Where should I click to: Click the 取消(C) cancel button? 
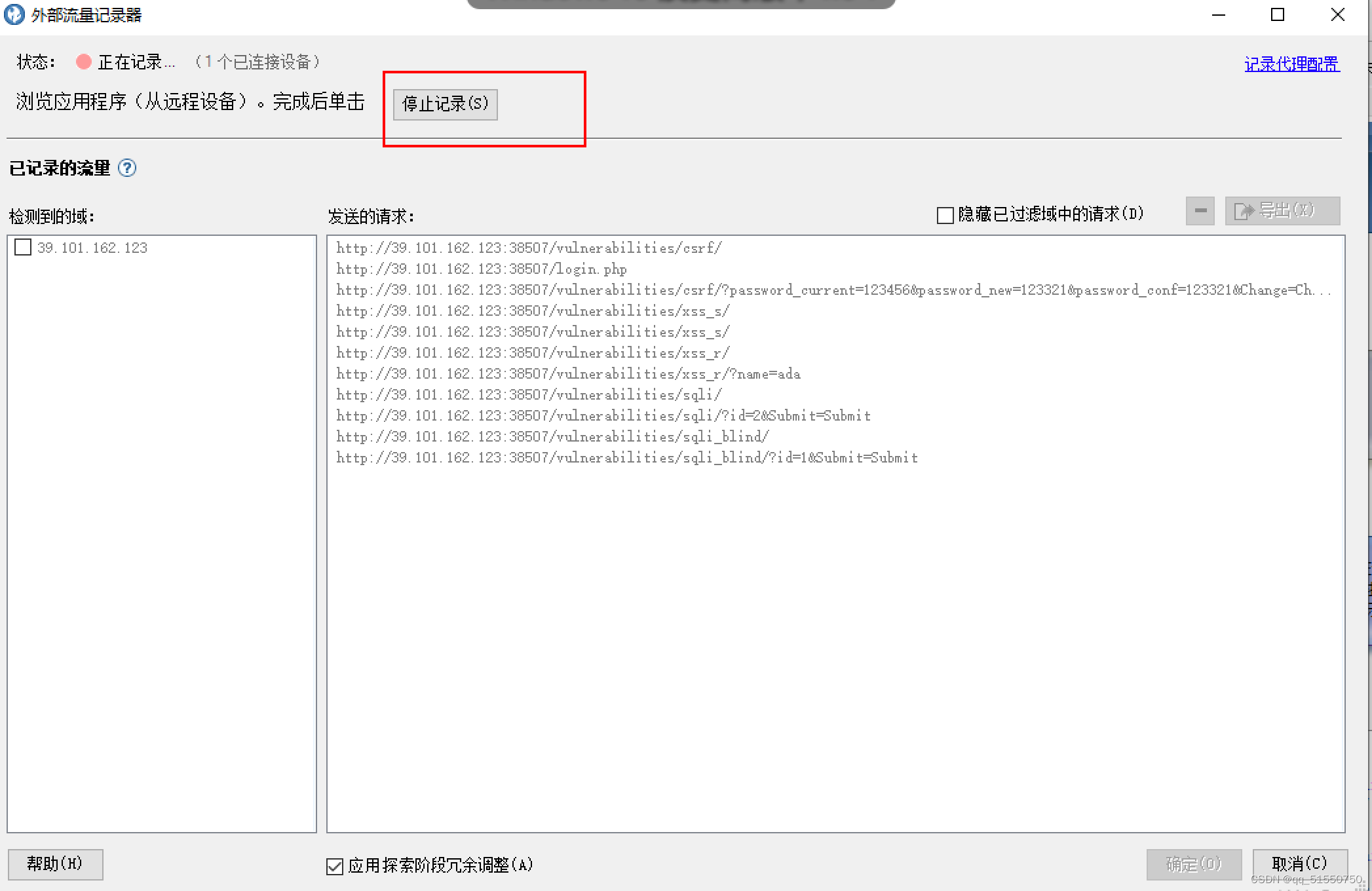pos(1299,864)
